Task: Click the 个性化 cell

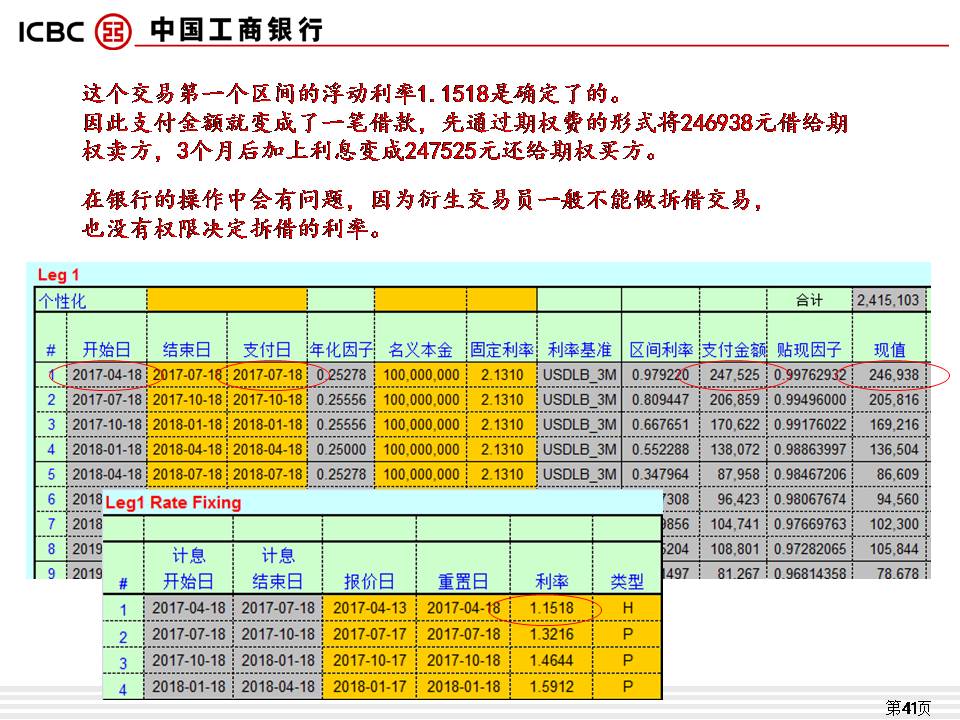Action: pyautogui.click(x=62, y=301)
